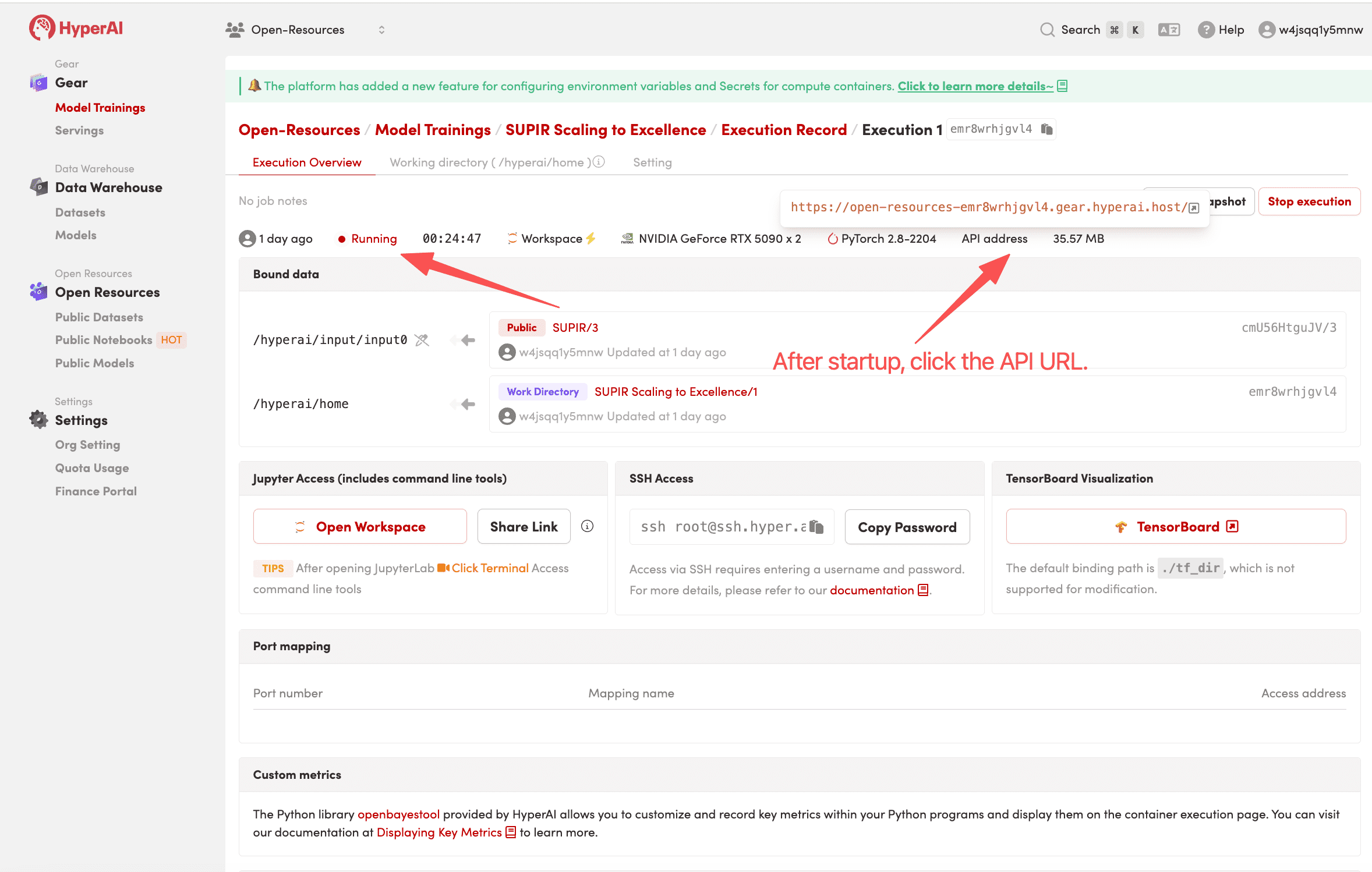The width and height of the screenshot is (1372, 872).
Task: Click the unbind icon next to /hyperai/input/input0
Action: click(x=422, y=340)
